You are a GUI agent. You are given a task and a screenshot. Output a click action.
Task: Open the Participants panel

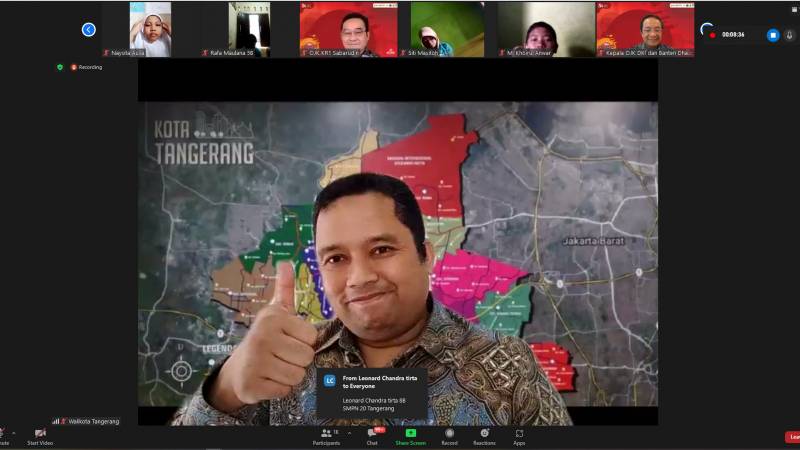(326, 435)
